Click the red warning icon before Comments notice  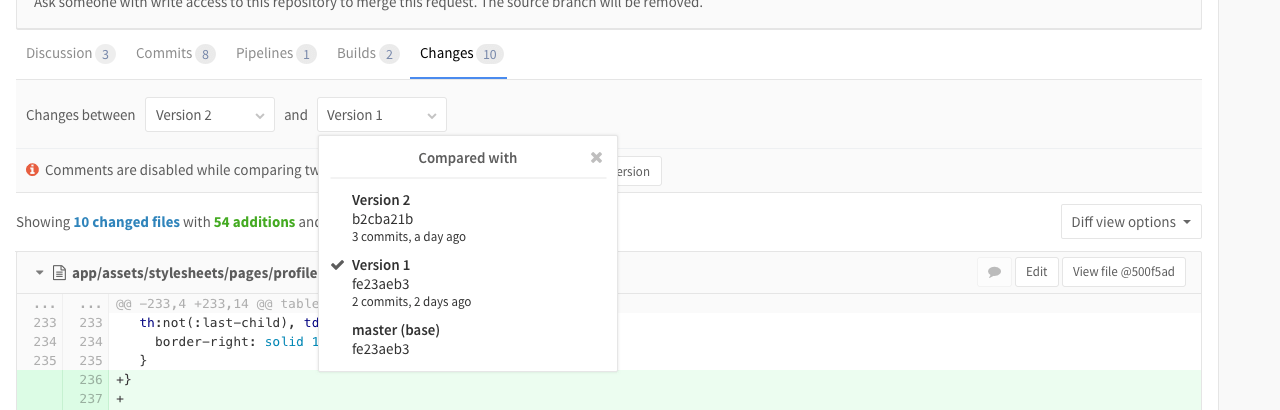(x=33, y=170)
